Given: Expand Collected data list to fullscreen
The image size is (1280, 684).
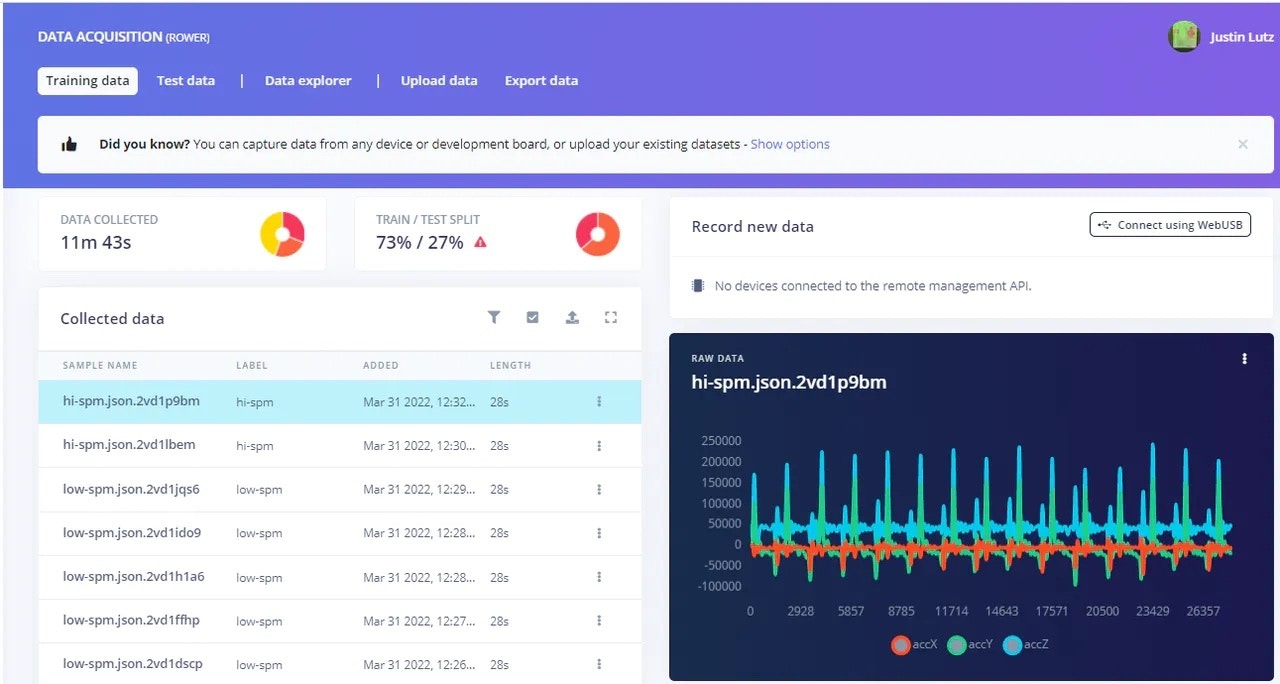Looking at the screenshot, I should [611, 317].
